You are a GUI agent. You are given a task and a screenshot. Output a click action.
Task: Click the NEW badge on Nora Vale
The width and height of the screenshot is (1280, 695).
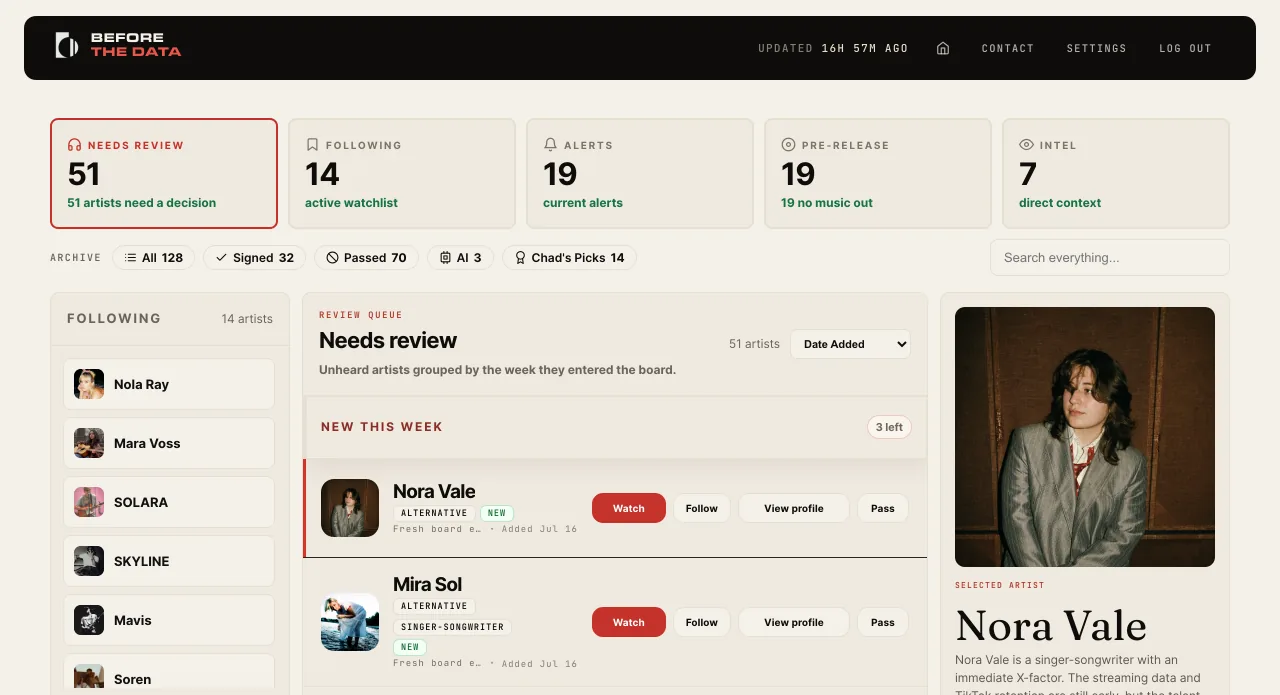497,513
